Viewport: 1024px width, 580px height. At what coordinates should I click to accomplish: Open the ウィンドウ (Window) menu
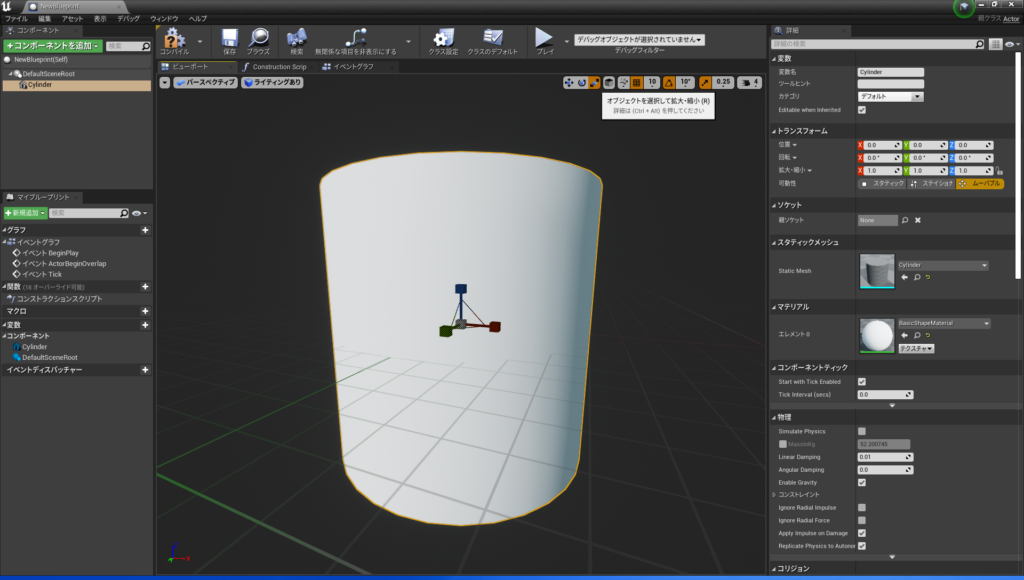164,19
